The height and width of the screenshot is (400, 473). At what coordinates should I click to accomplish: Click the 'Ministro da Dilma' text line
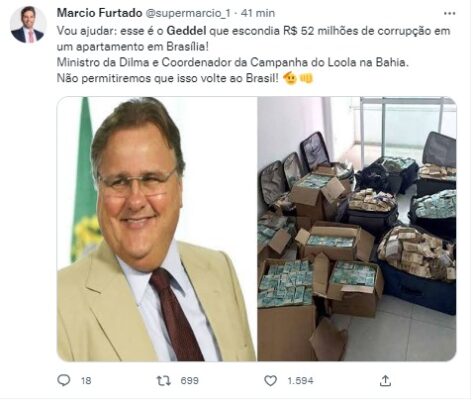(x=232, y=62)
